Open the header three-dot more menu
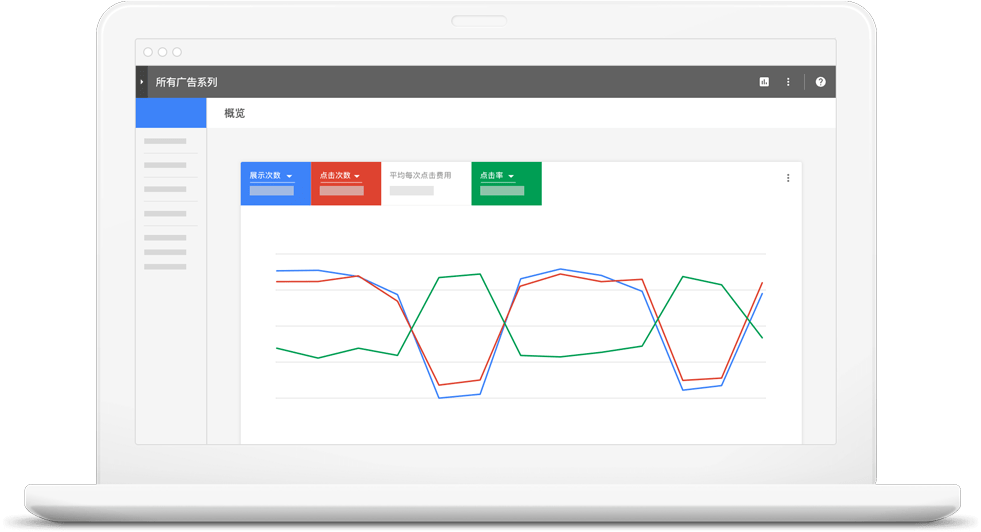981x532 pixels. tap(788, 82)
